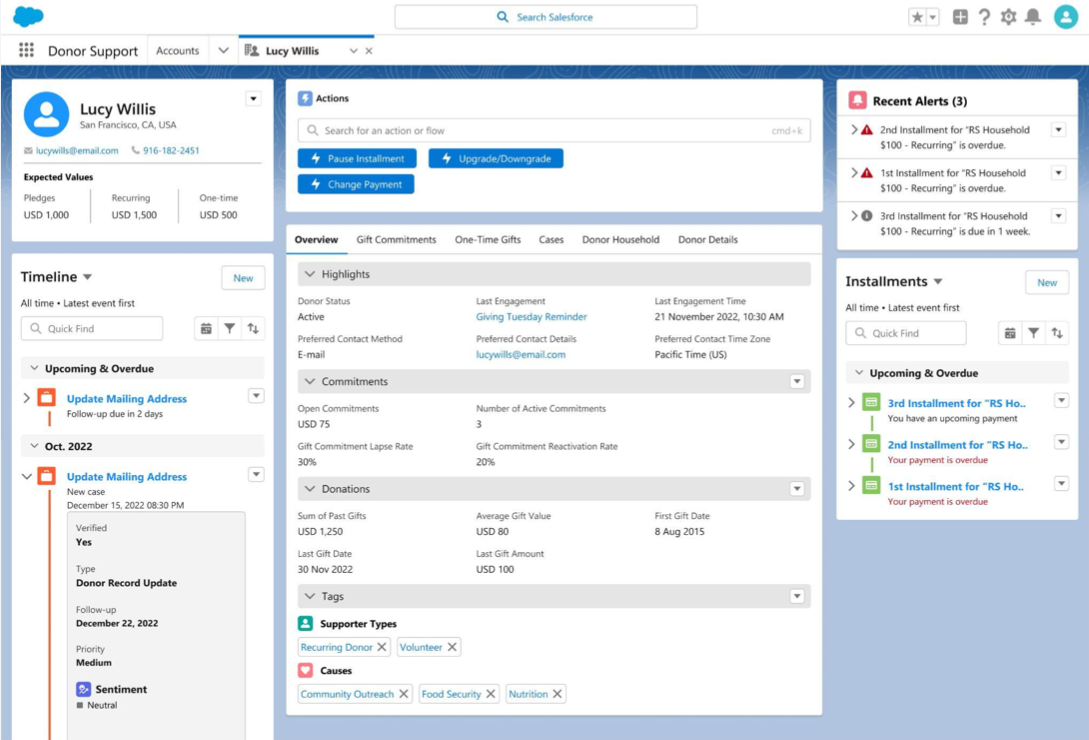This screenshot has height=740, width=1089.
Task: Click the Search Salesforce field
Action: (545, 17)
